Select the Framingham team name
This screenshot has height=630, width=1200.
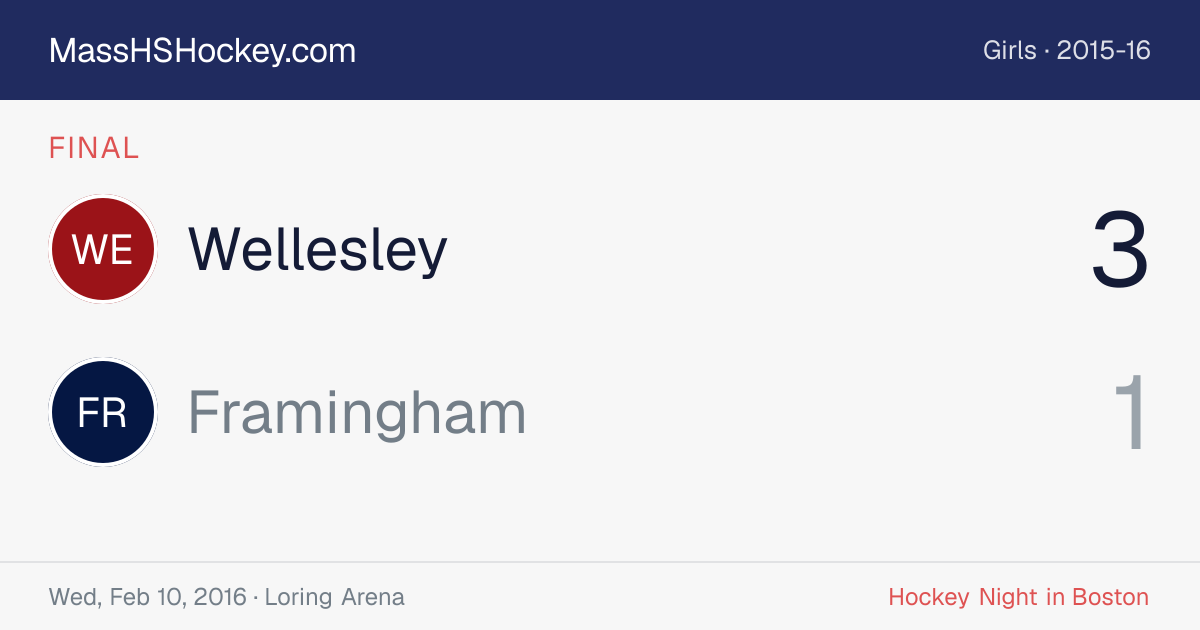357,412
